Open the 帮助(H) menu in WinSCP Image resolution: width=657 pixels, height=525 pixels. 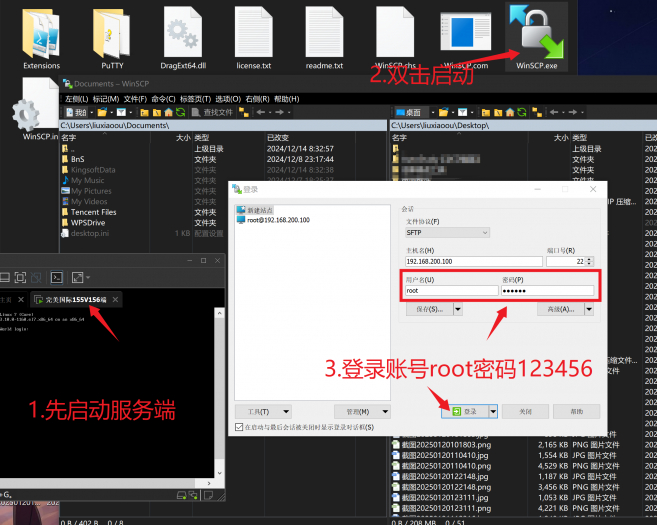tap(286, 99)
